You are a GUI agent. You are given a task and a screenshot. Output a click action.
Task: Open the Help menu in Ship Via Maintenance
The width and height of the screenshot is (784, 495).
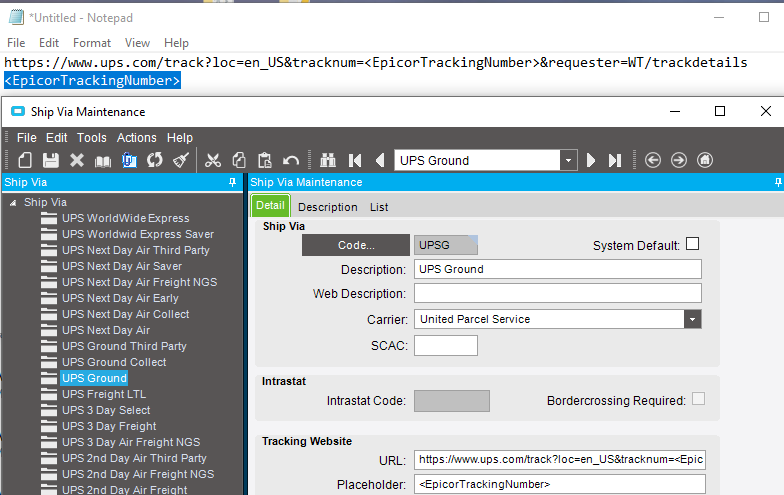pos(180,138)
